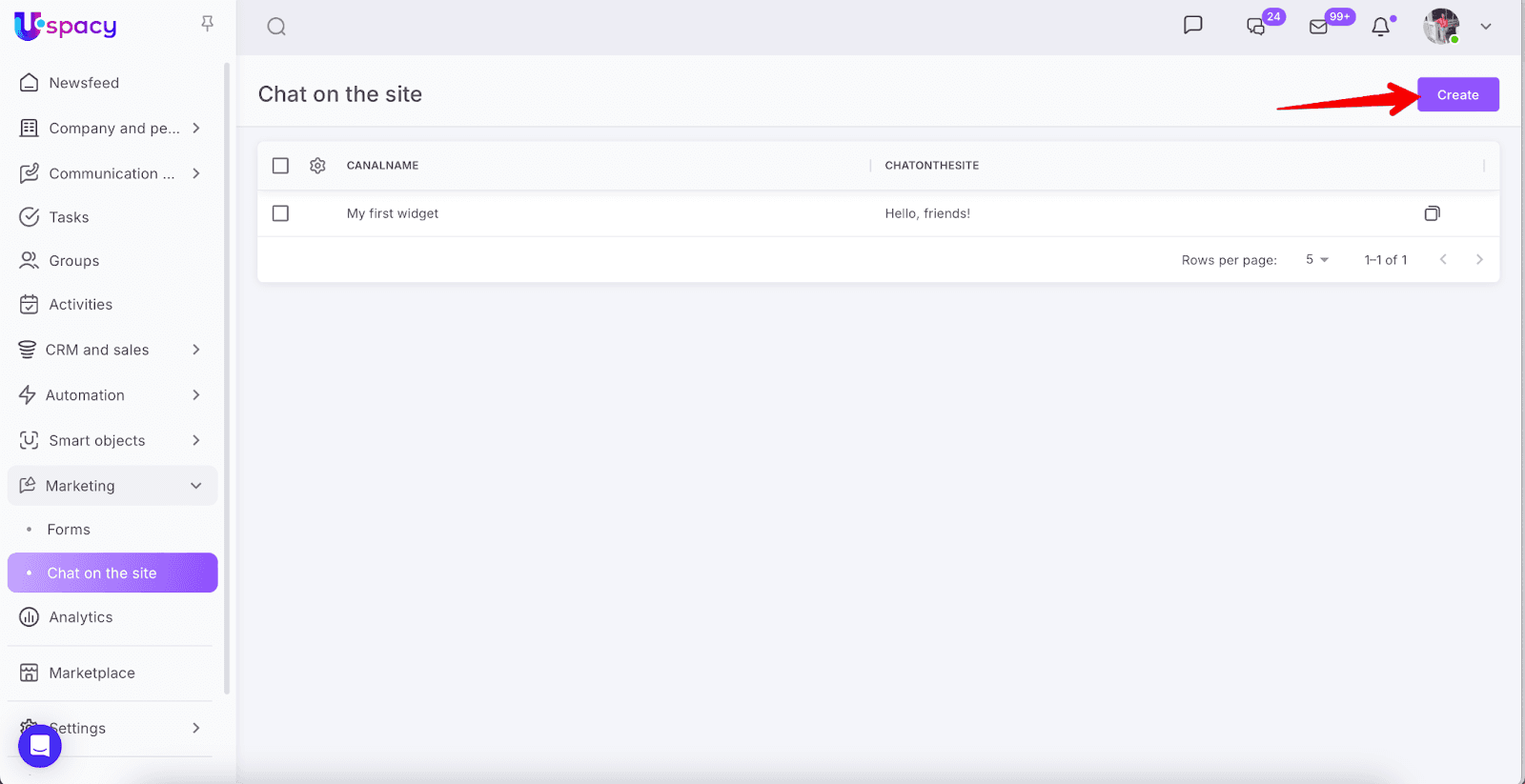
Task: Pin the sidebar with the pin icon
Action: click(x=207, y=24)
